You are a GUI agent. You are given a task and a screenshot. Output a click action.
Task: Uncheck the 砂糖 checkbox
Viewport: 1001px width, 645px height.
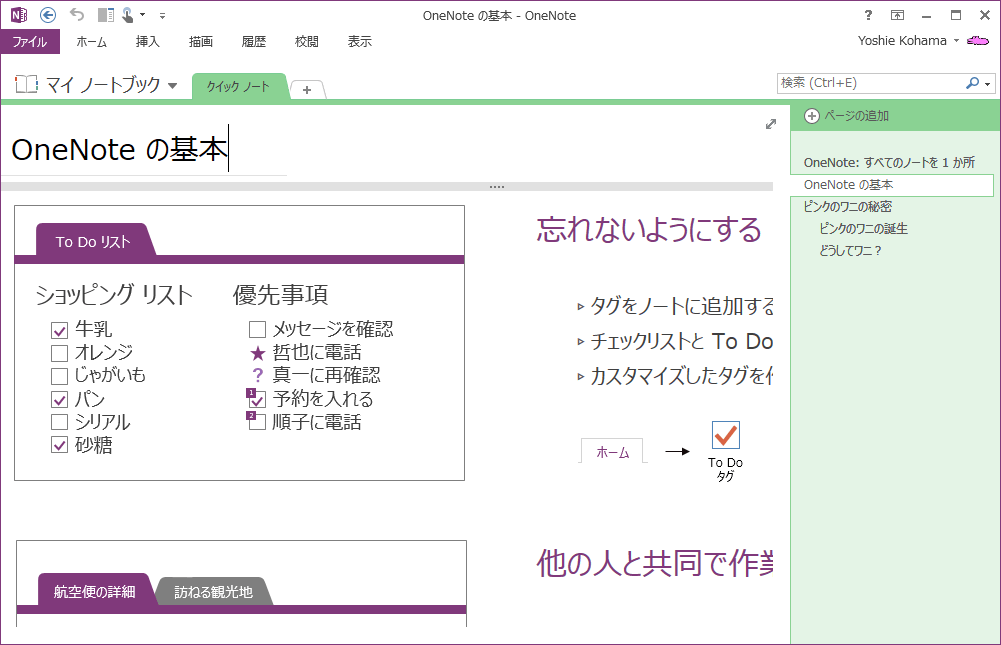coord(59,445)
